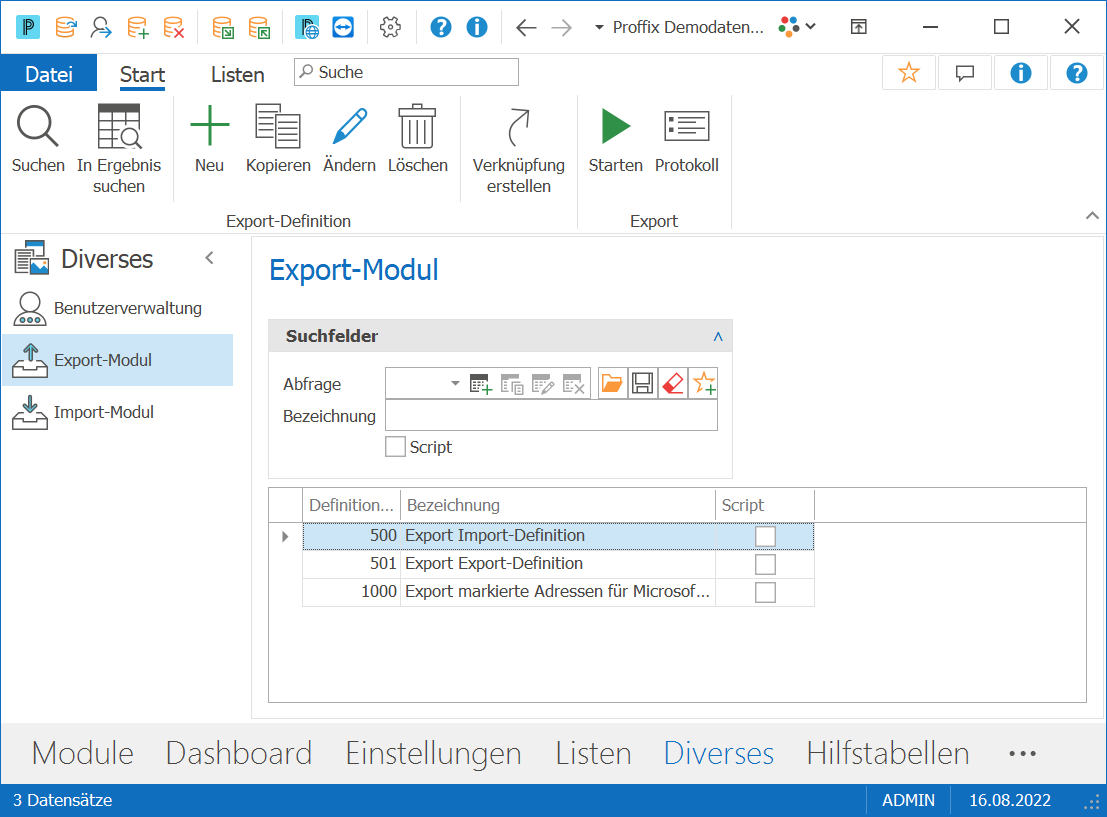The height and width of the screenshot is (817, 1107).
Task: Click the Löschen trash icon
Action: (x=417, y=127)
